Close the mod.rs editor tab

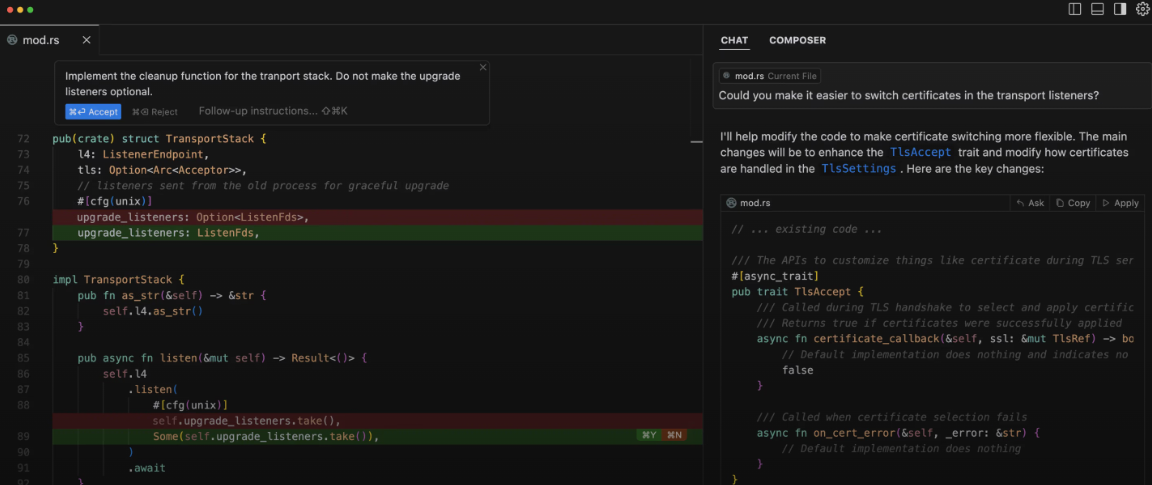point(87,40)
